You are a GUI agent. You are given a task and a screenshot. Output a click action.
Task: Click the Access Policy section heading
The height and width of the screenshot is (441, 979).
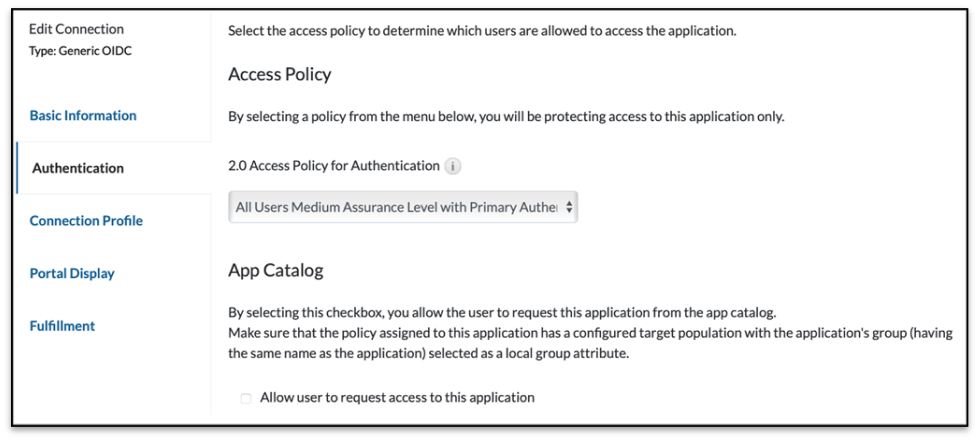(x=279, y=74)
